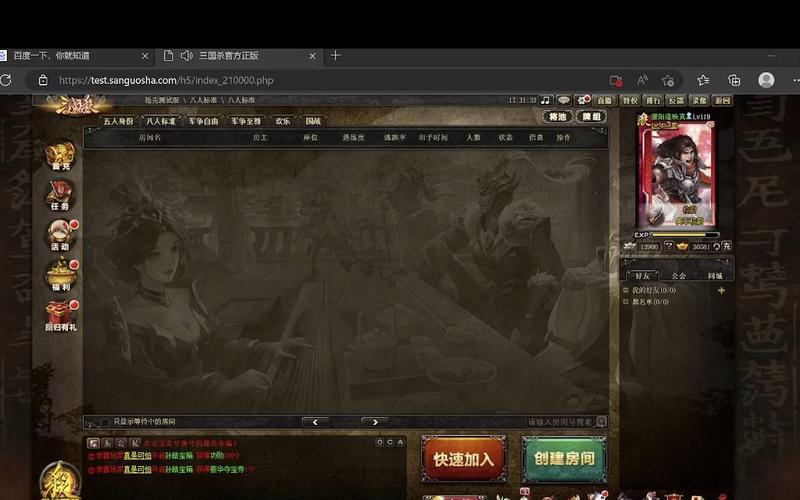Screen dimensions: 800x500
Task: Switch to 军争自由 mode tab
Action: coord(203,121)
